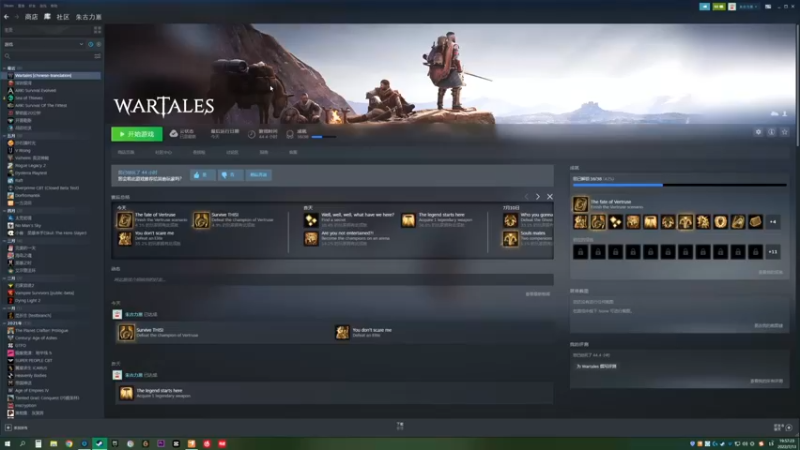Open Big Picture mode icon top right

pos(768,7)
